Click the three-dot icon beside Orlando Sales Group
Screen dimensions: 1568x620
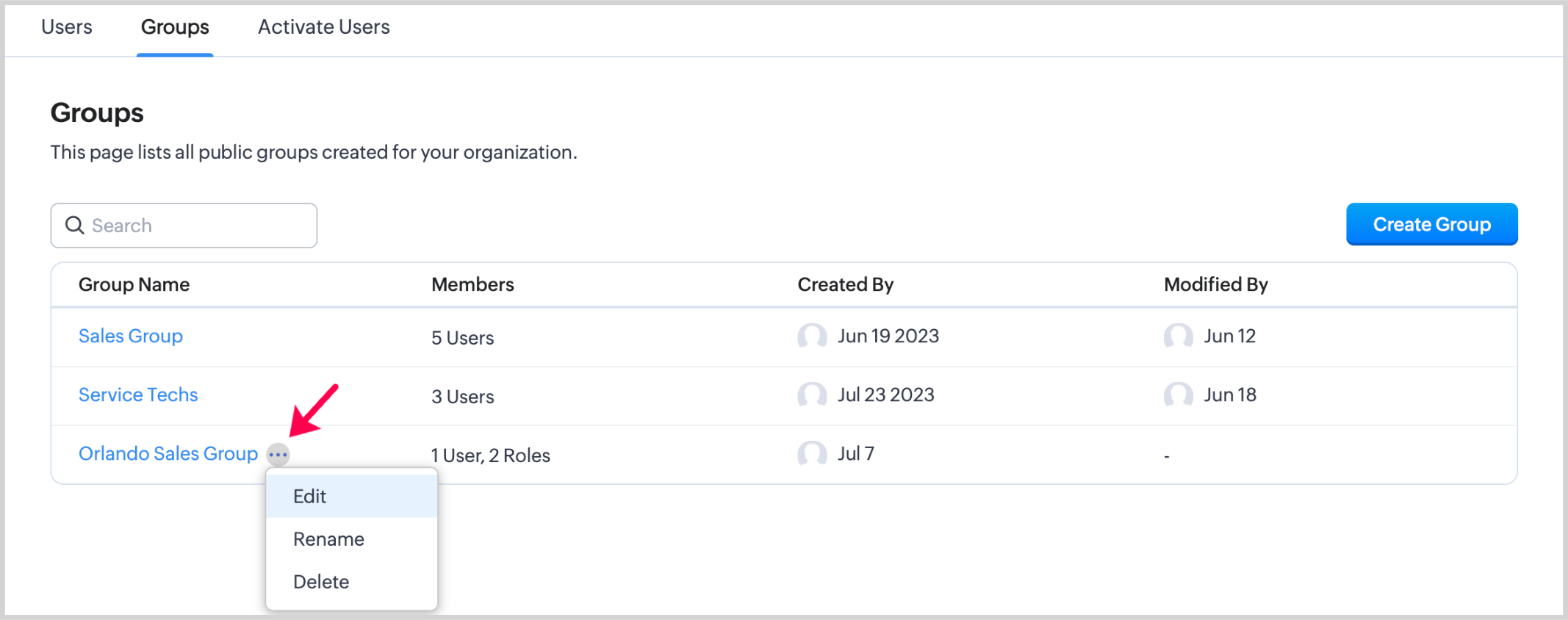coord(278,455)
